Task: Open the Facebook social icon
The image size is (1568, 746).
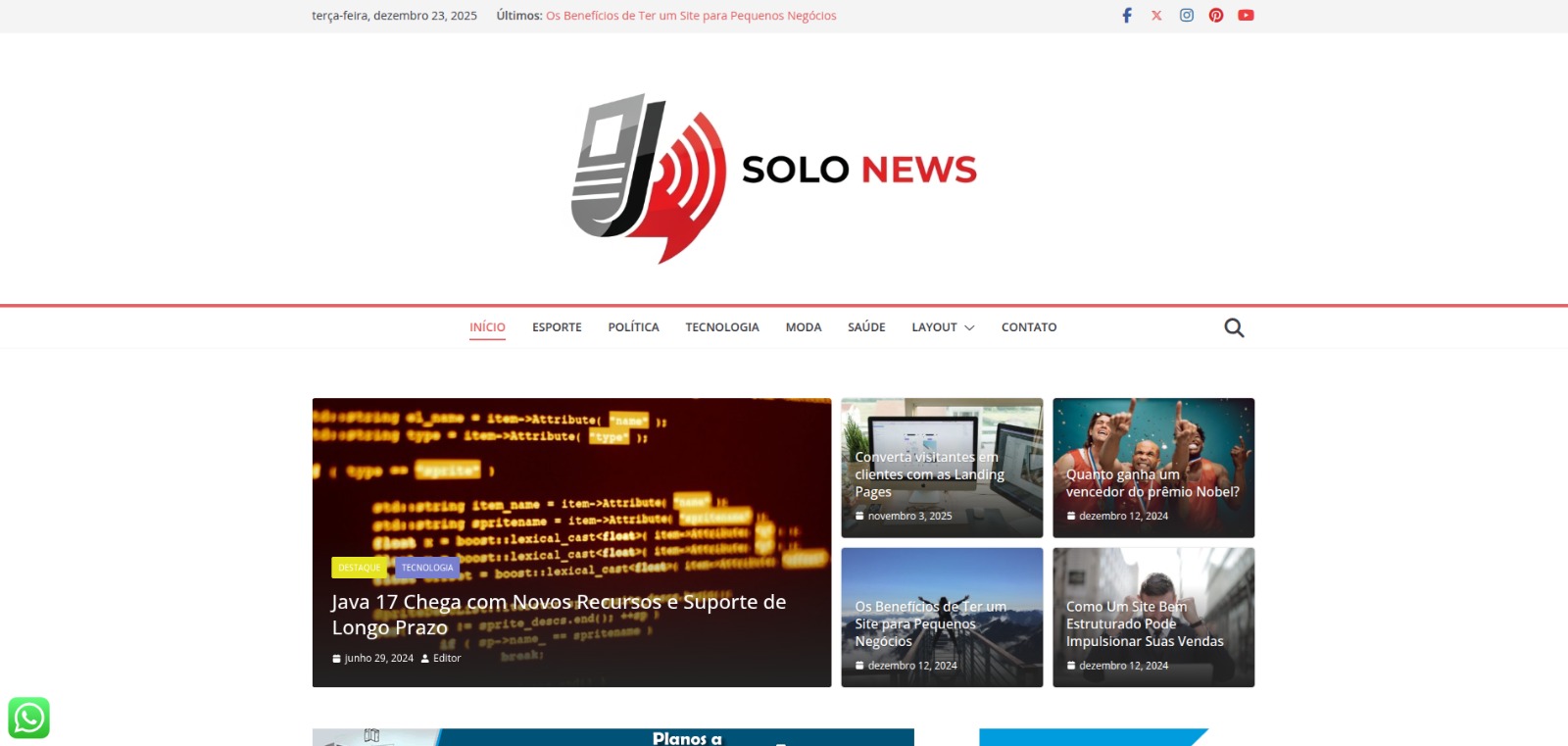Action: point(1127,16)
